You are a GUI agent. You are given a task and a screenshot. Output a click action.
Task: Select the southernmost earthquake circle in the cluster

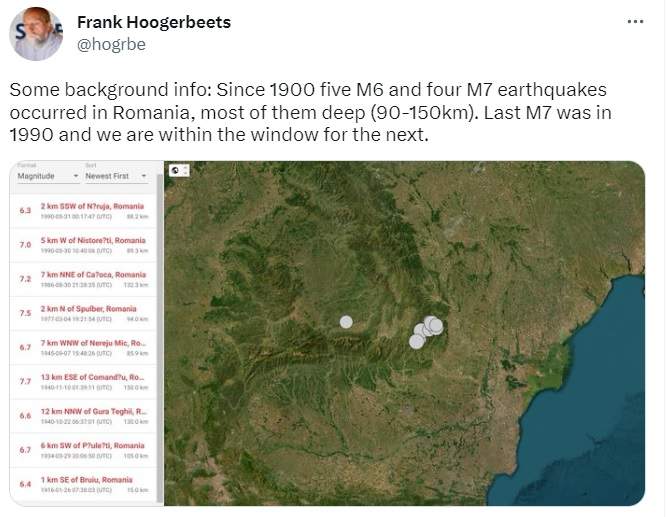(x=417, y=341)
